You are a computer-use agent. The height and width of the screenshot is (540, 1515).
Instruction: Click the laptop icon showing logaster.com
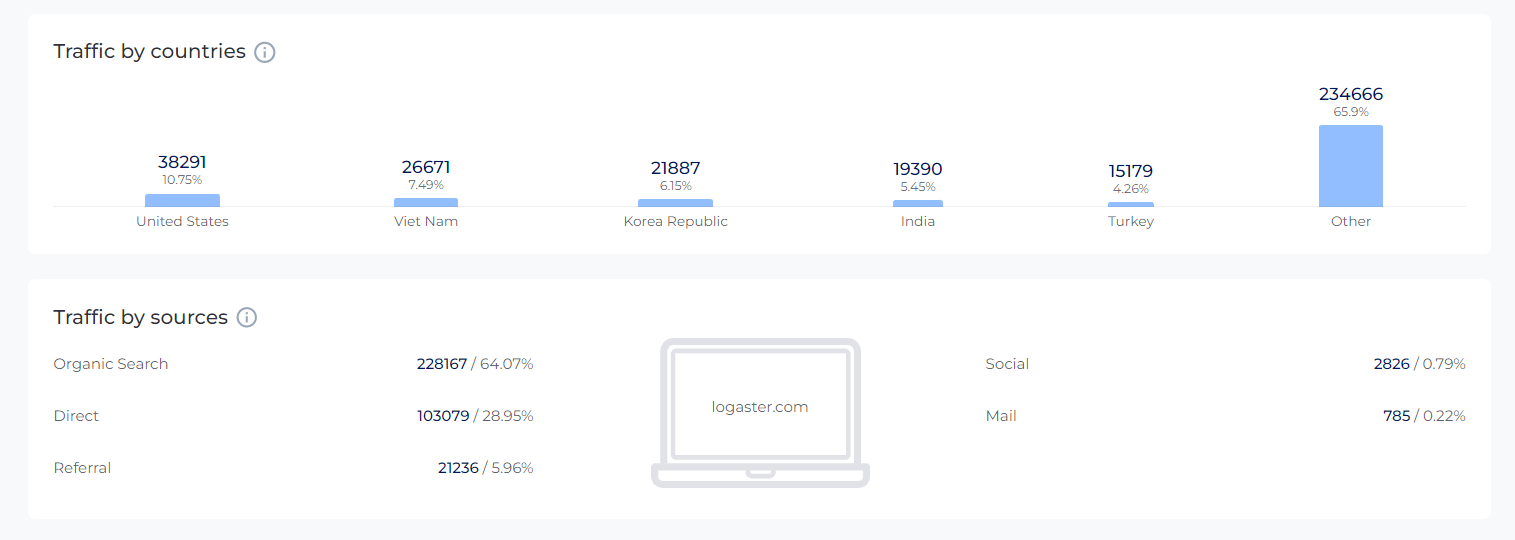point(760,412)
